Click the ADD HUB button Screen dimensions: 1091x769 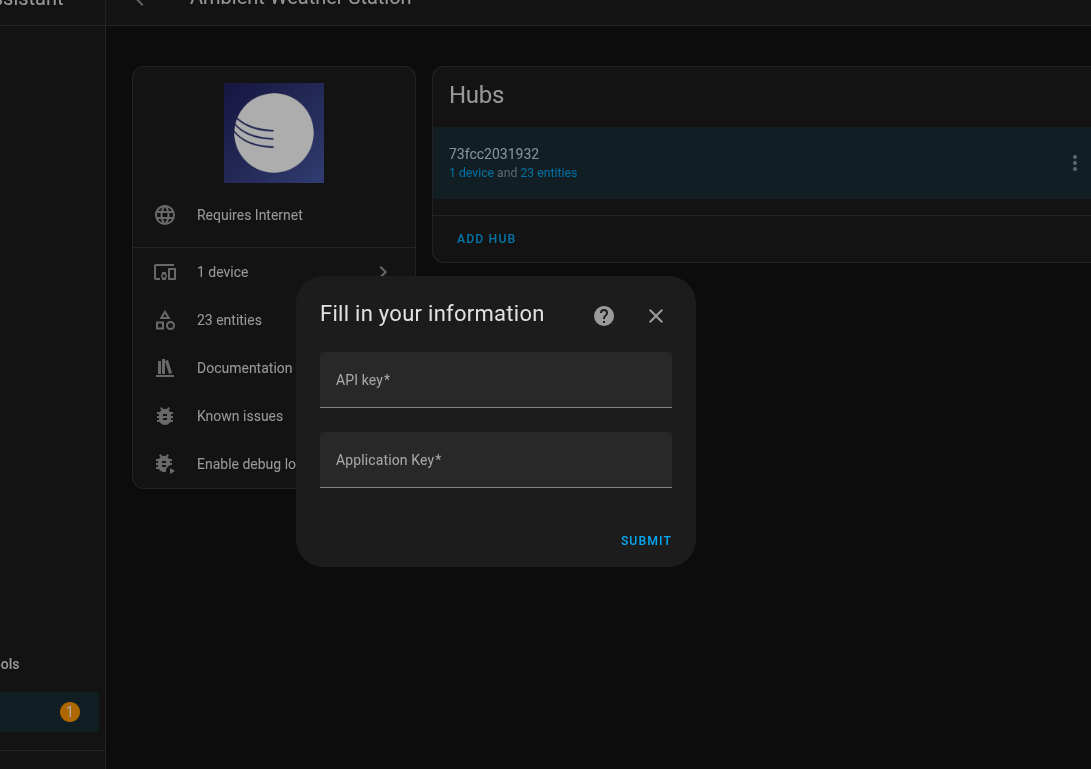[x=486, y=239]
